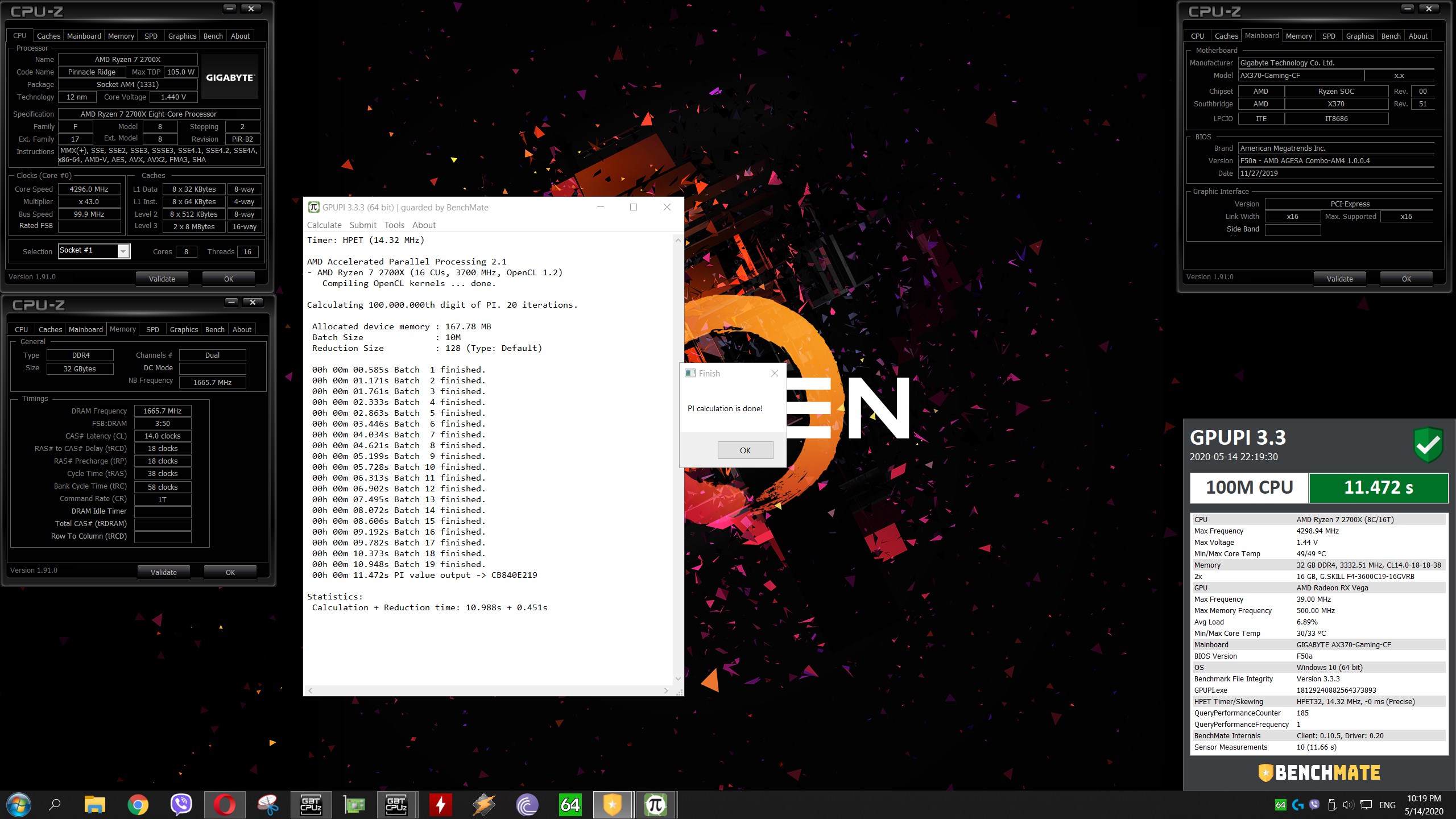Image resolution: width=1456 pixels, height=819 pixels.
Task: Click OK in the Mainboard-tab CPU-Z window
Action: pos(1406,279)
